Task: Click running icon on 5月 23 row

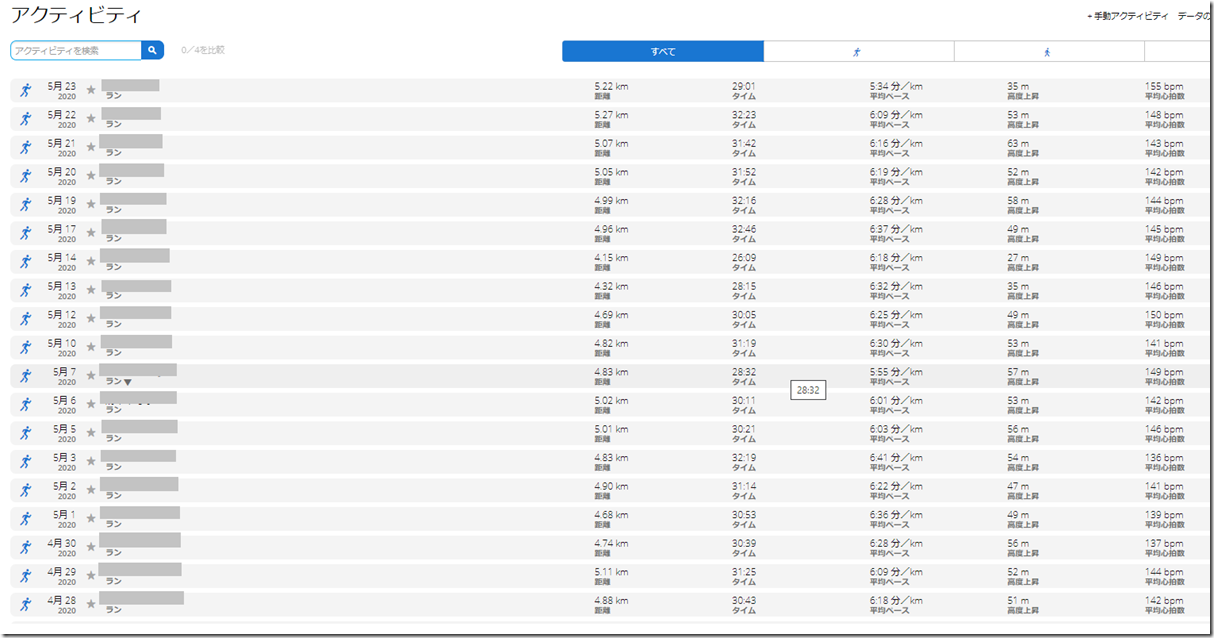Action: (26, 91)
